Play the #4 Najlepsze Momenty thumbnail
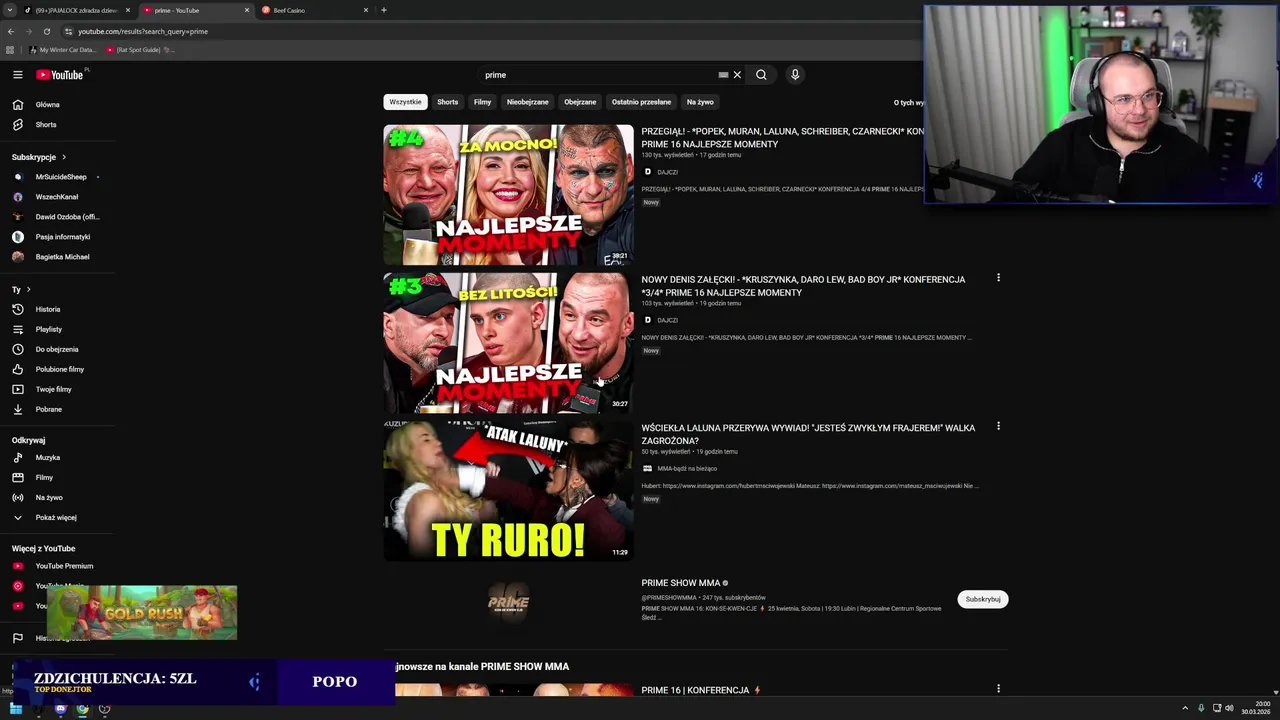This screenshot has height=720, width=1280. point(508,195)
